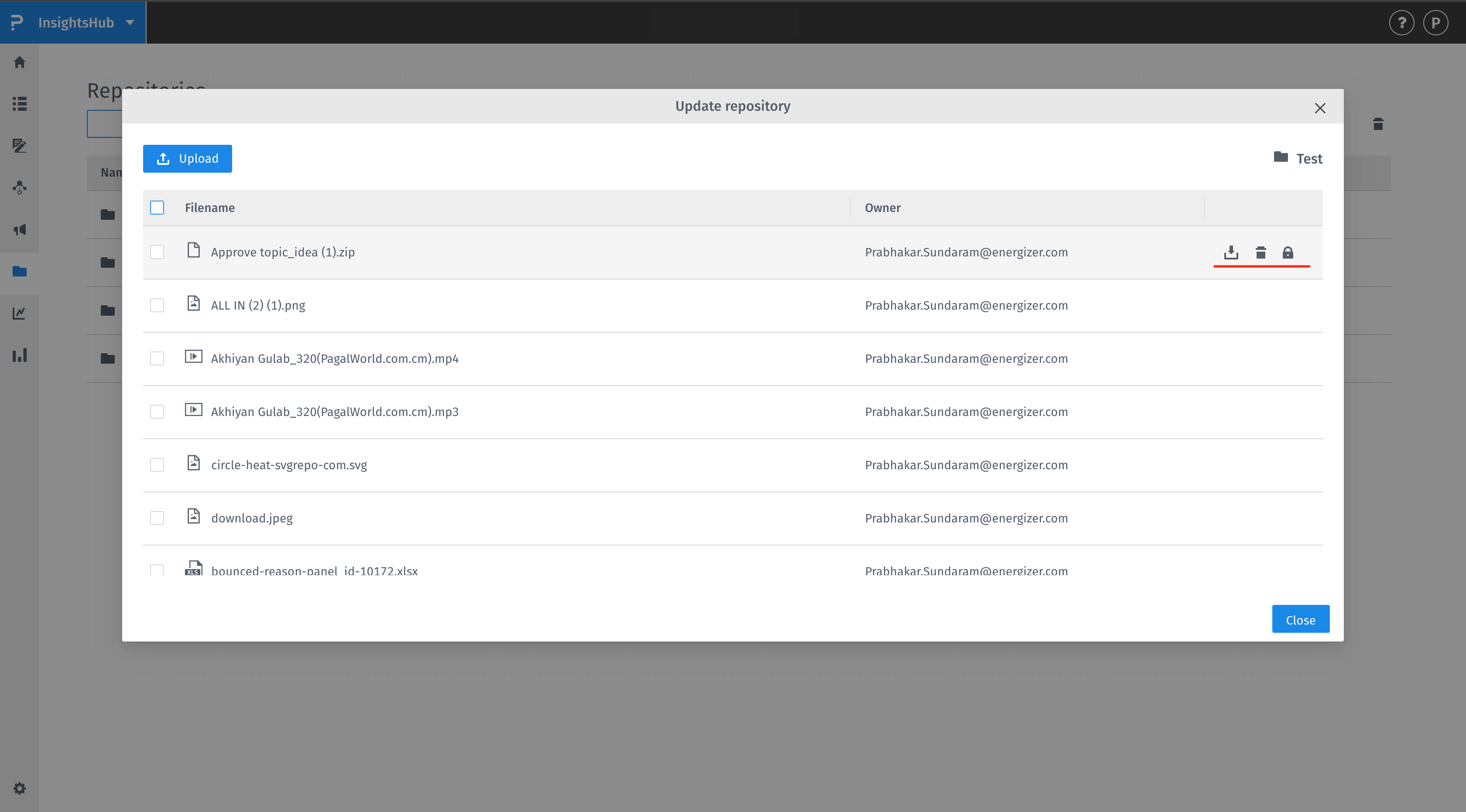The height and width of the screenshot is (812, 1466).
Task: Expand the InsightsHub dropdown arrow
Action: [130, 23]
